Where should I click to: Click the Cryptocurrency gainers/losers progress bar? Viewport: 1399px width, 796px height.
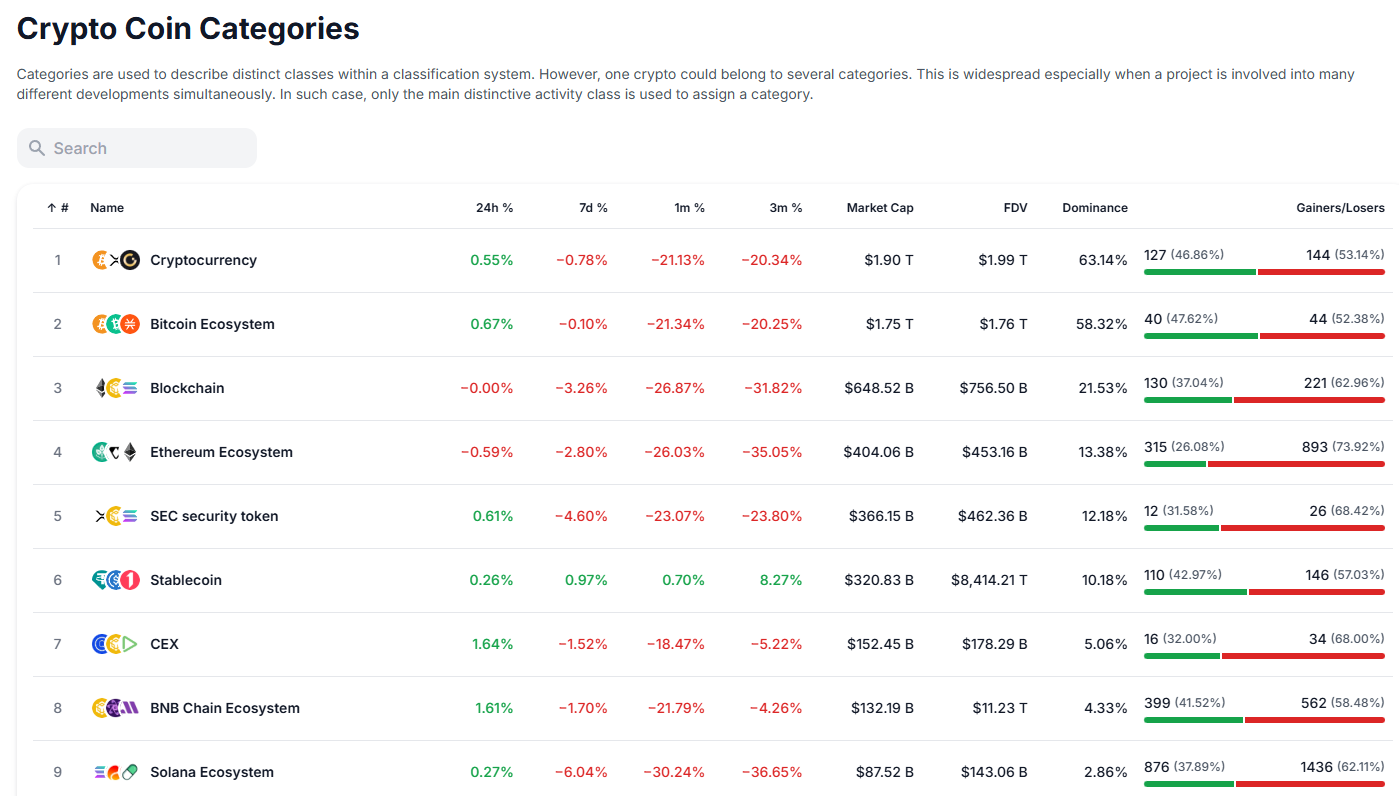[x=1264, y=272]
